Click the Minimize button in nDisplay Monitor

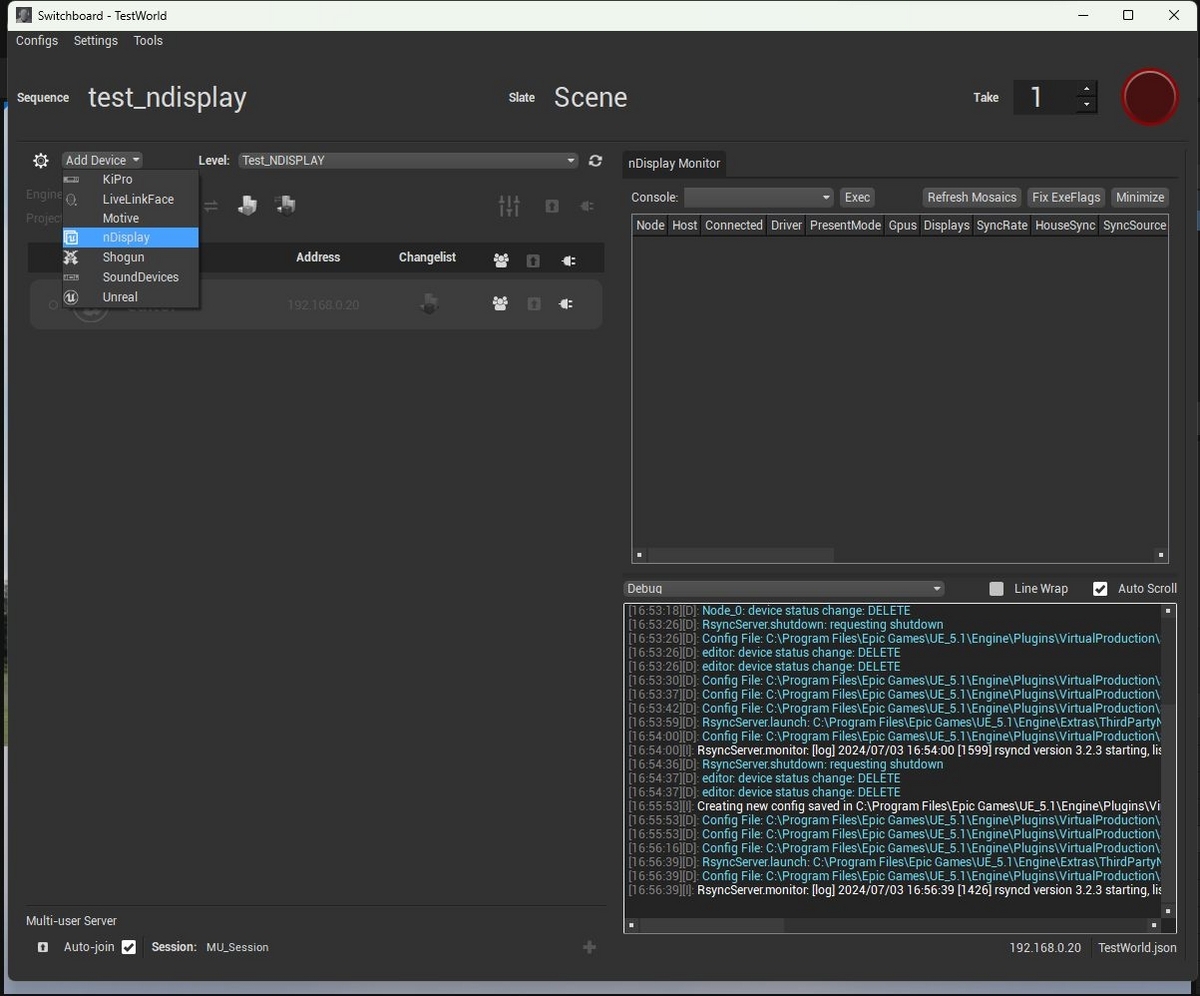1140,197
